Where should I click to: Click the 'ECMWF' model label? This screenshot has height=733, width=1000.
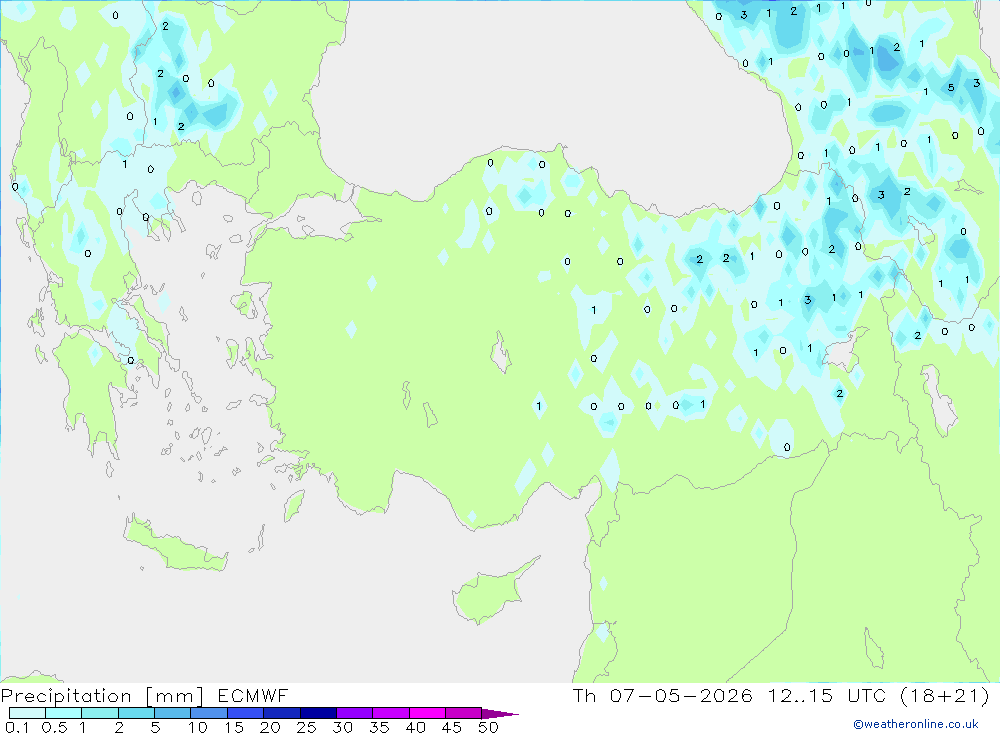click(x=253, y=696)
